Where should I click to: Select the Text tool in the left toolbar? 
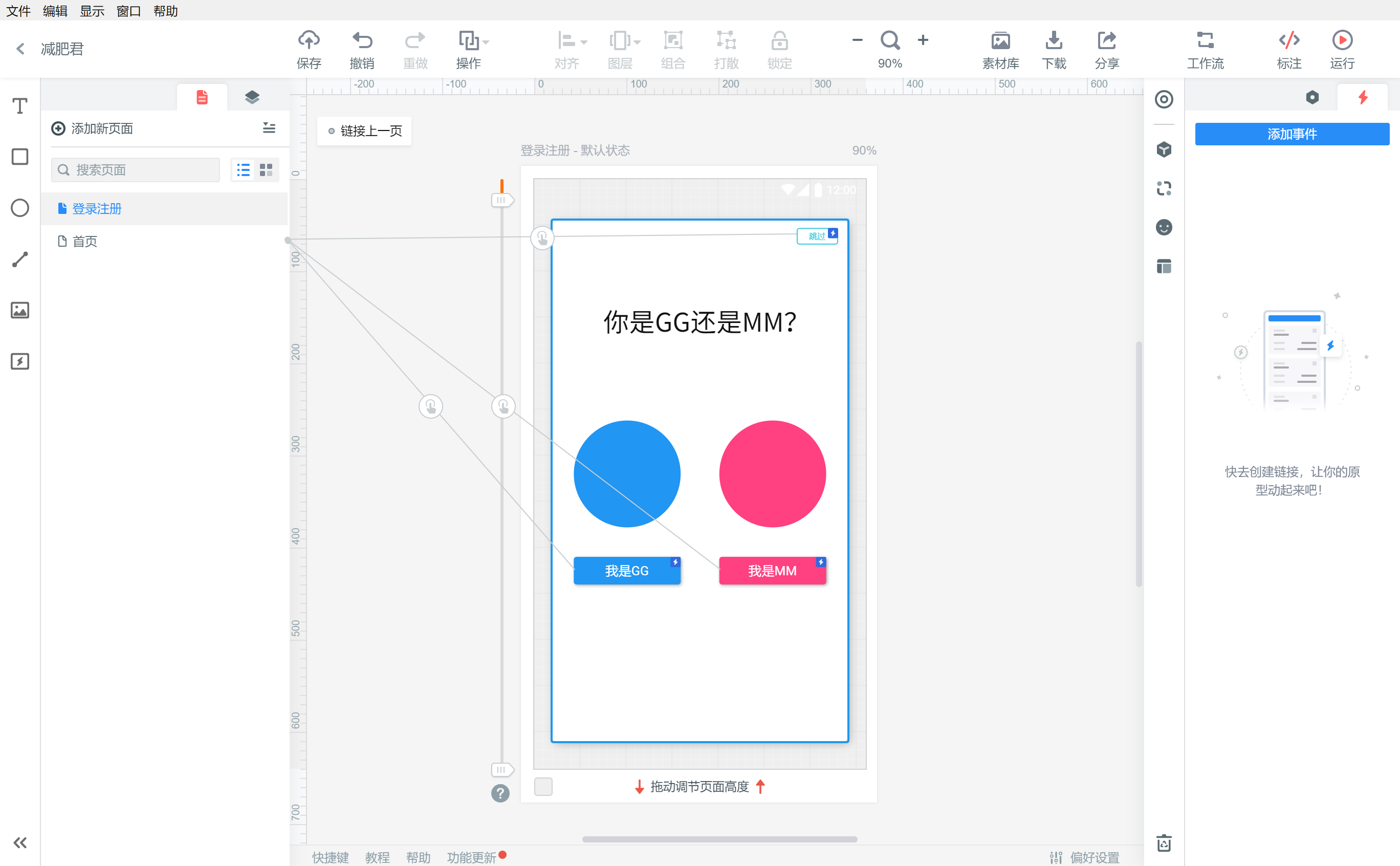point(19,105)
